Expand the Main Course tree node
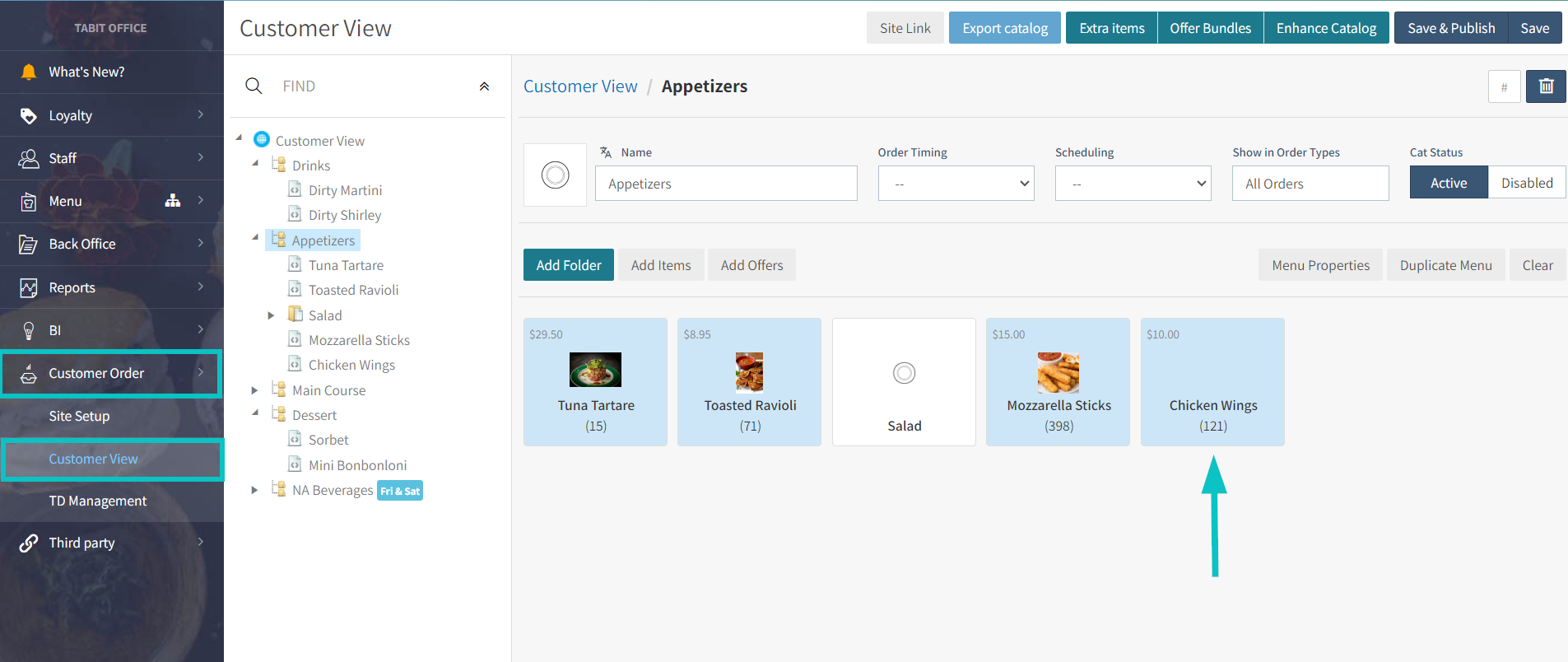1568x662 pixels. pos(254,390)
